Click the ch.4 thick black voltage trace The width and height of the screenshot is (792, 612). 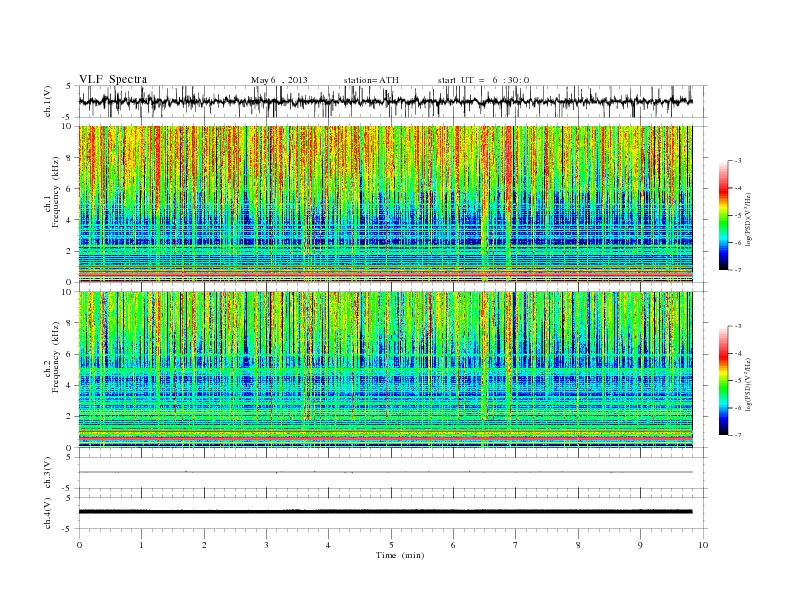(x=385, y=512)
